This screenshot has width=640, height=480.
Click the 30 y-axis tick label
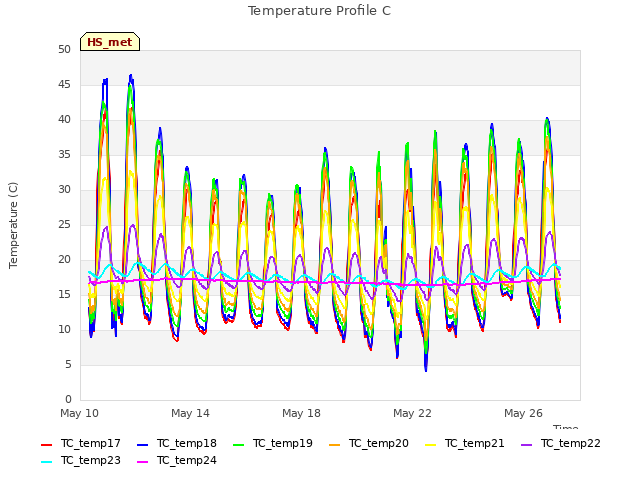pos(64,189)
